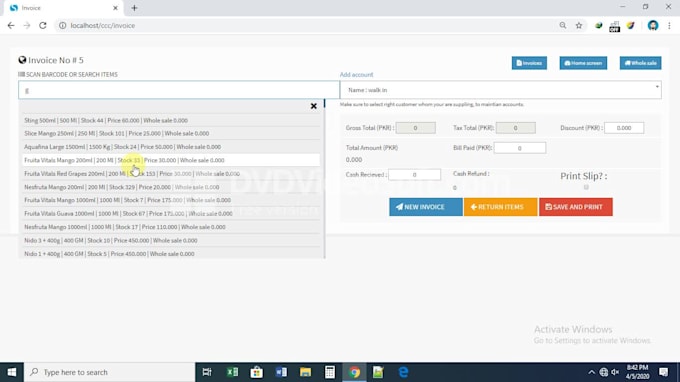The height and width of the screenshot is (382, 680).
Task: Open Microsoft Store from taskbar
Action: 256,372
